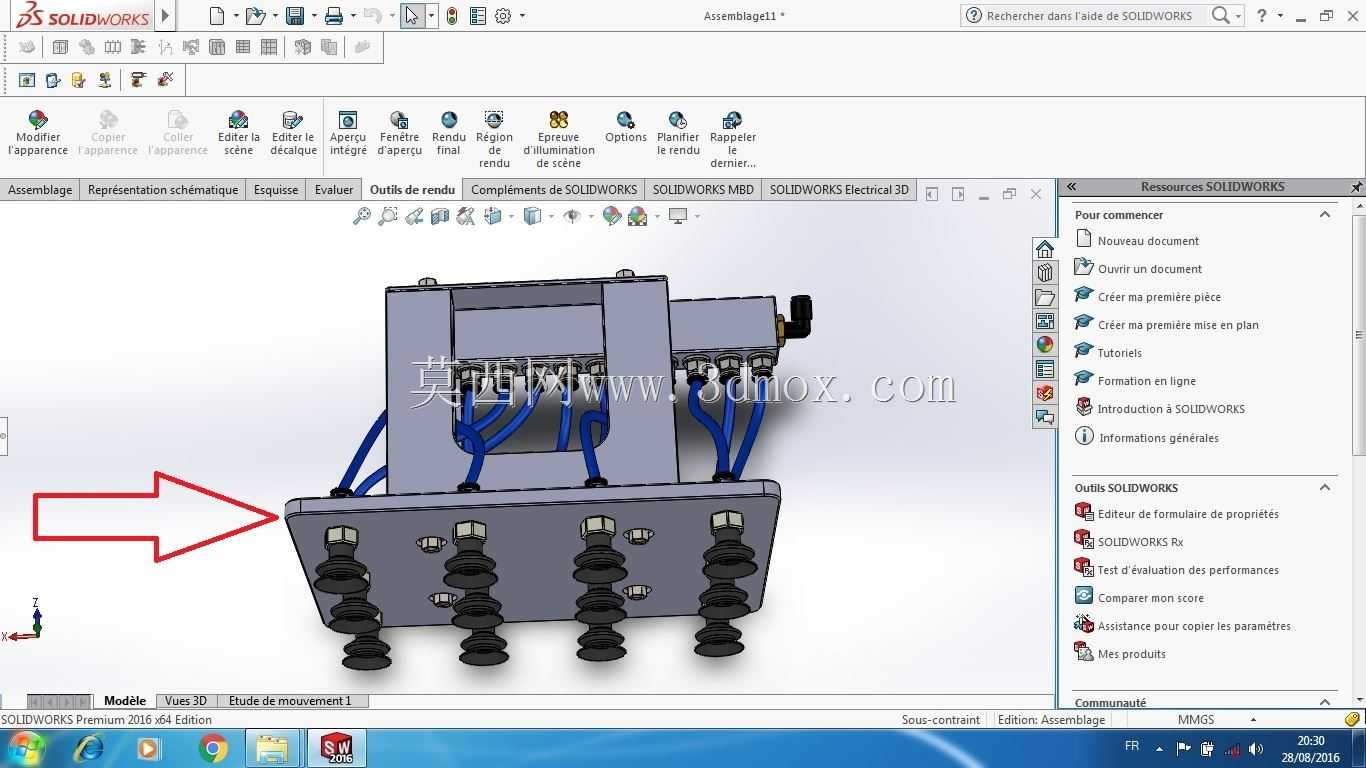Click the Zoom to Fit magnifier icon

tap(362, 216)
